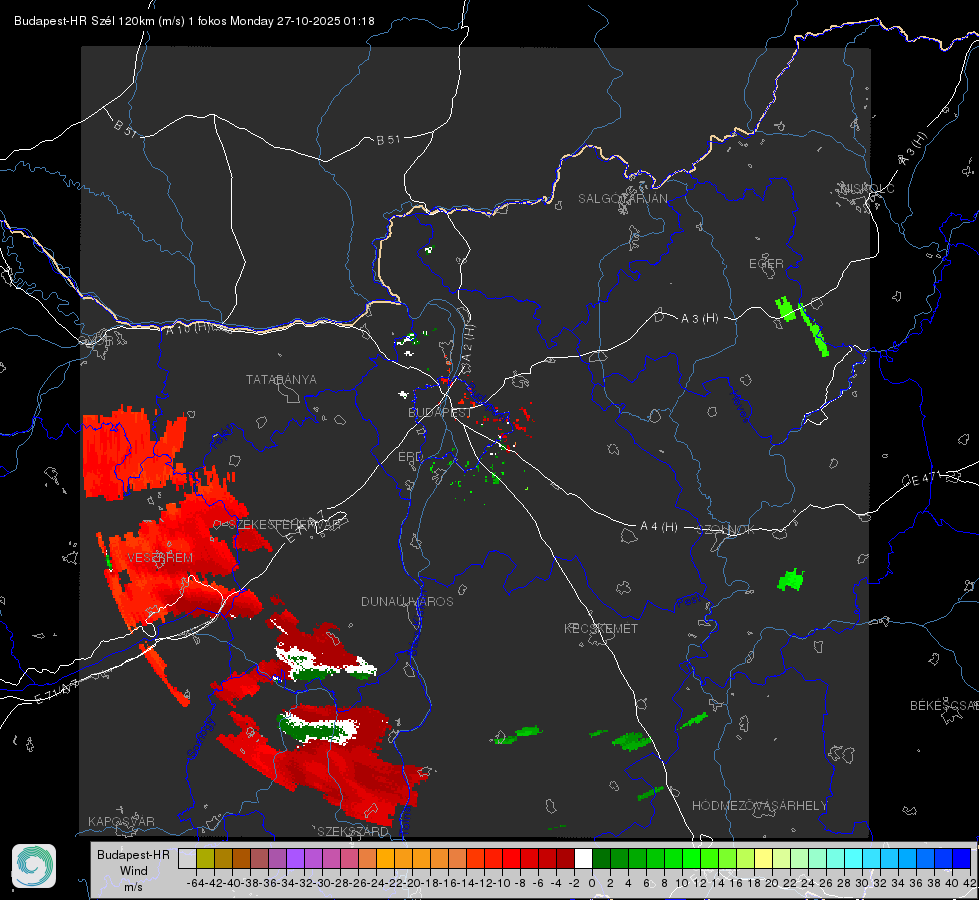Click the VESZPRÉM label over the red echo
Viewport: 979px width, 900px height.
point(160,558)
